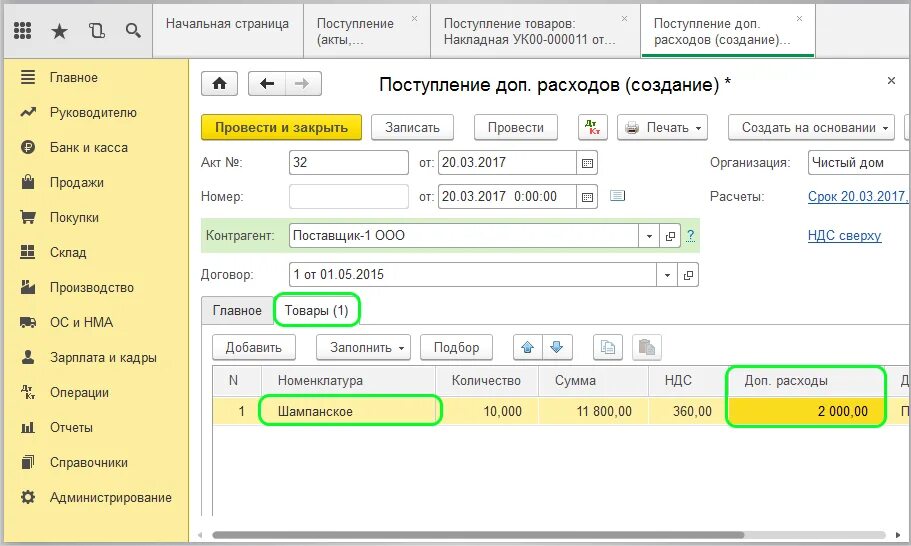The width and height of the screenshot is (911, 546).
Task: Click the Организация field Чистый дом
Action: 858,163
